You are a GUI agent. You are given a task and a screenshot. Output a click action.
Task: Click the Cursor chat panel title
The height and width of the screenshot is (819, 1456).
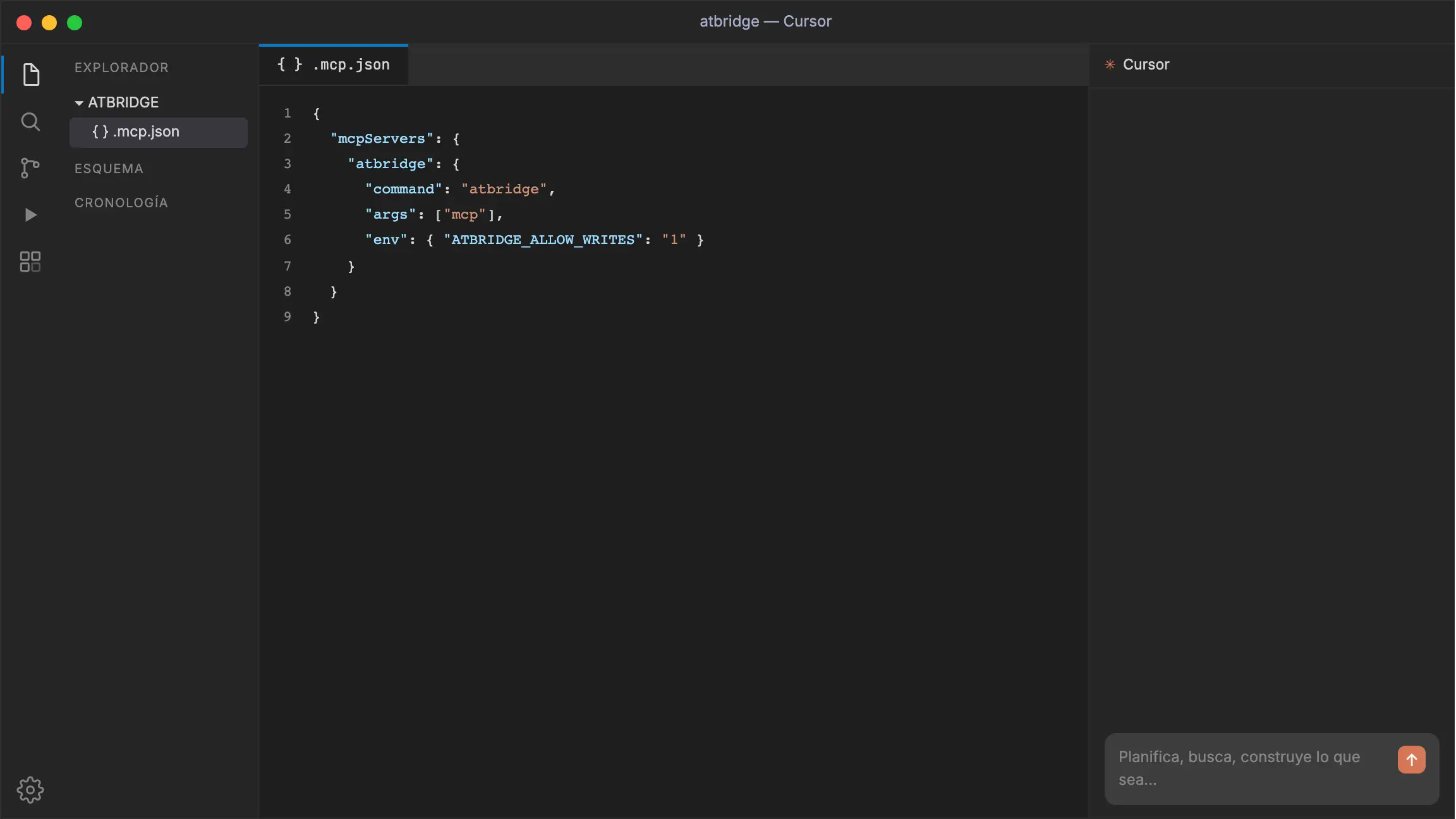coord(1146,64)
